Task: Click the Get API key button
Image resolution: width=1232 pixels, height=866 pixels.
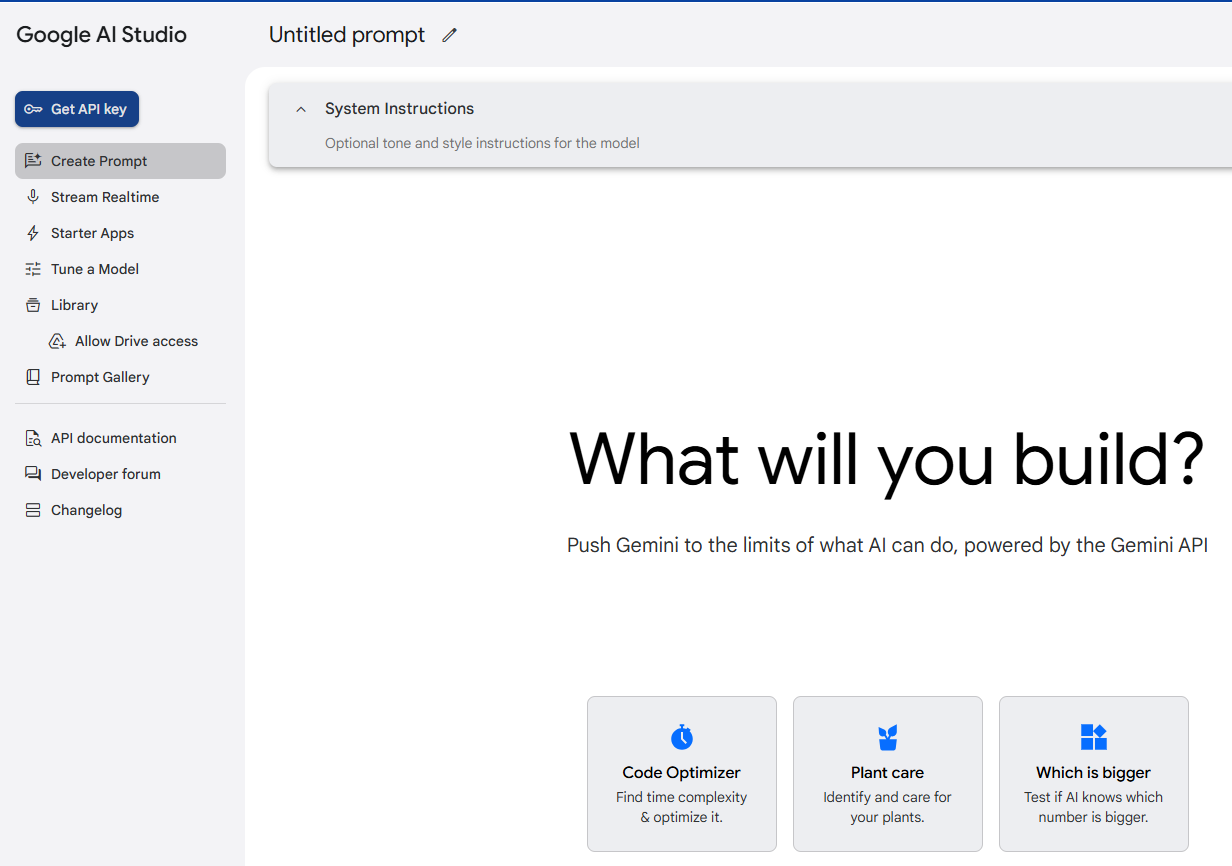Action: (77, 109)
